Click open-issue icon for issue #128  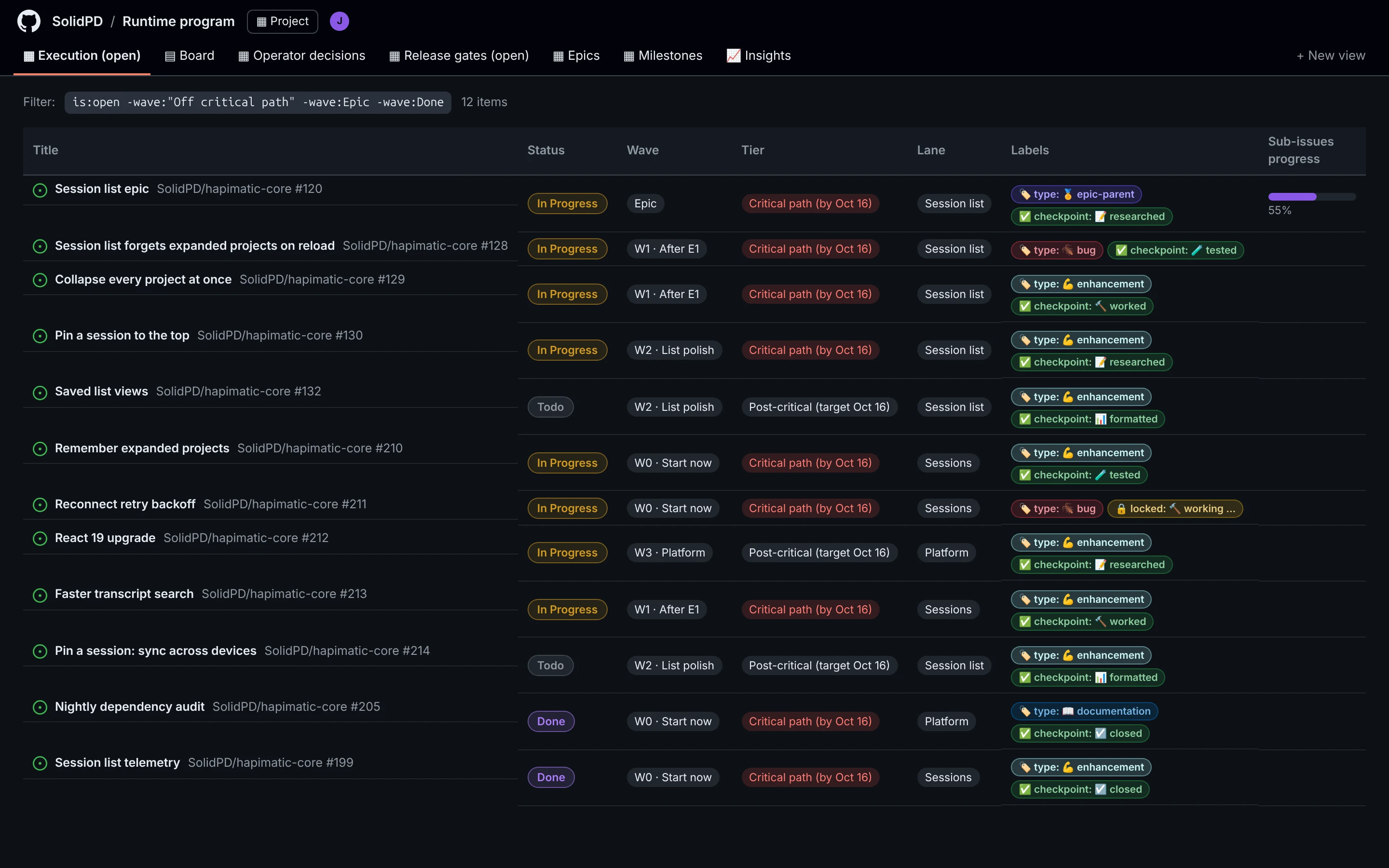tap(40, 246)
